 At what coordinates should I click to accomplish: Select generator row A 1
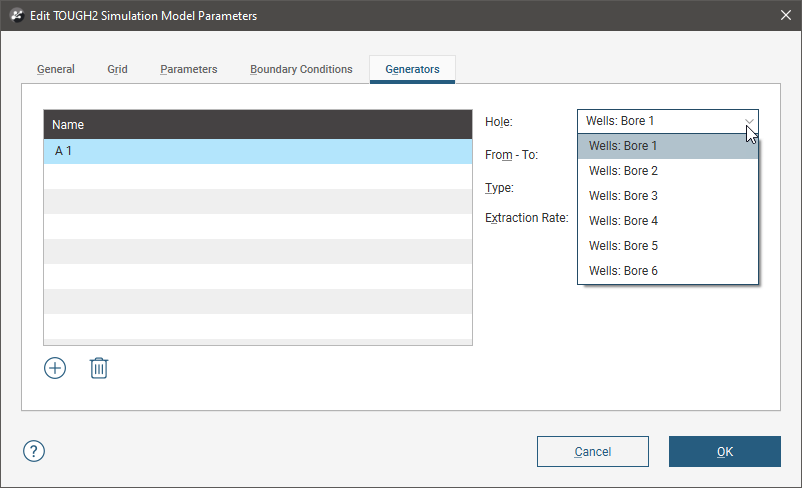coord(257,151)
